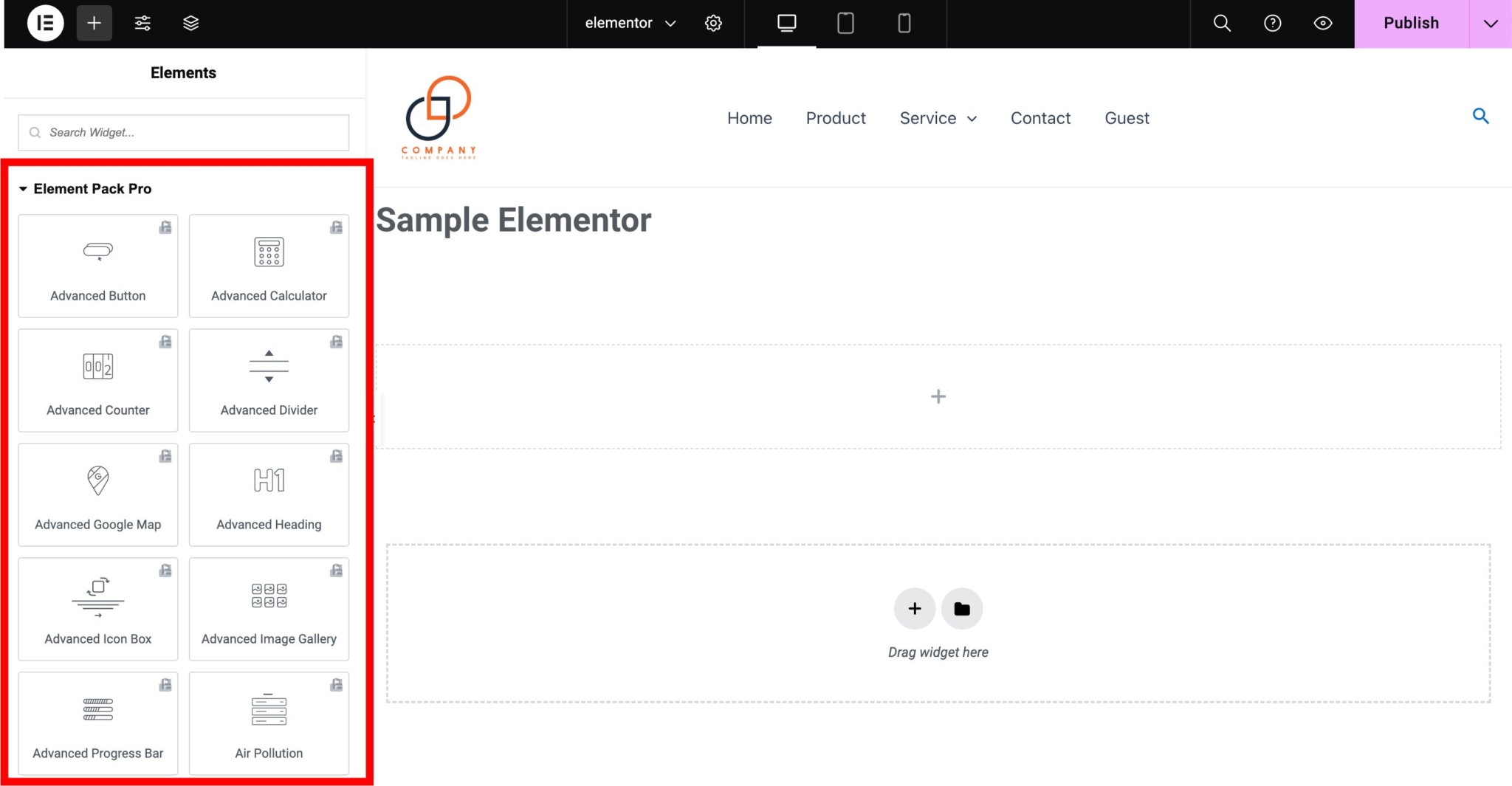This screenshot has width=1512, height=786.
Task: Select the Advanced Divider widget
Action: 269,380
